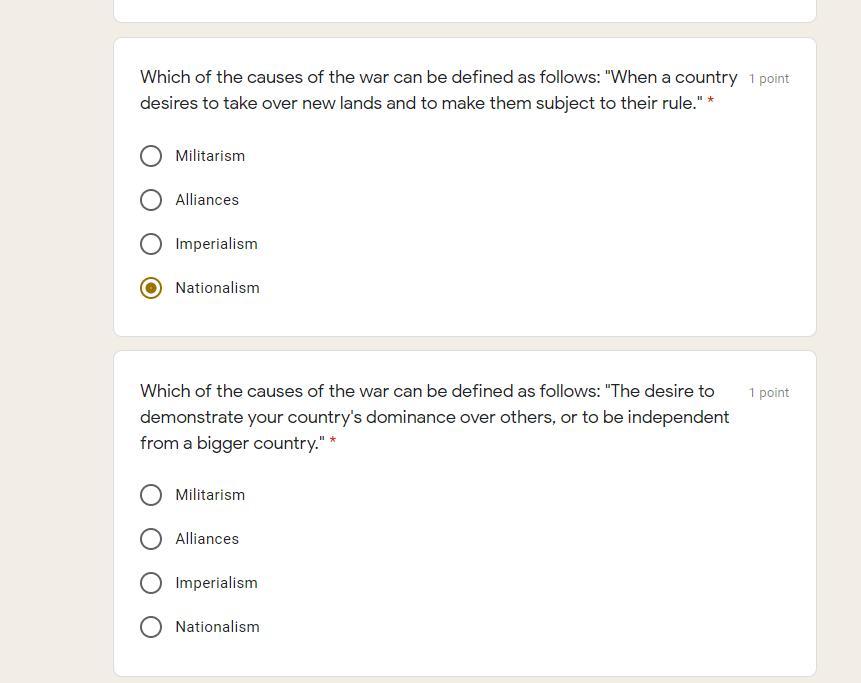Choose Alliances radio circle in new lands question
861x683 pixels.
[151, 200]
